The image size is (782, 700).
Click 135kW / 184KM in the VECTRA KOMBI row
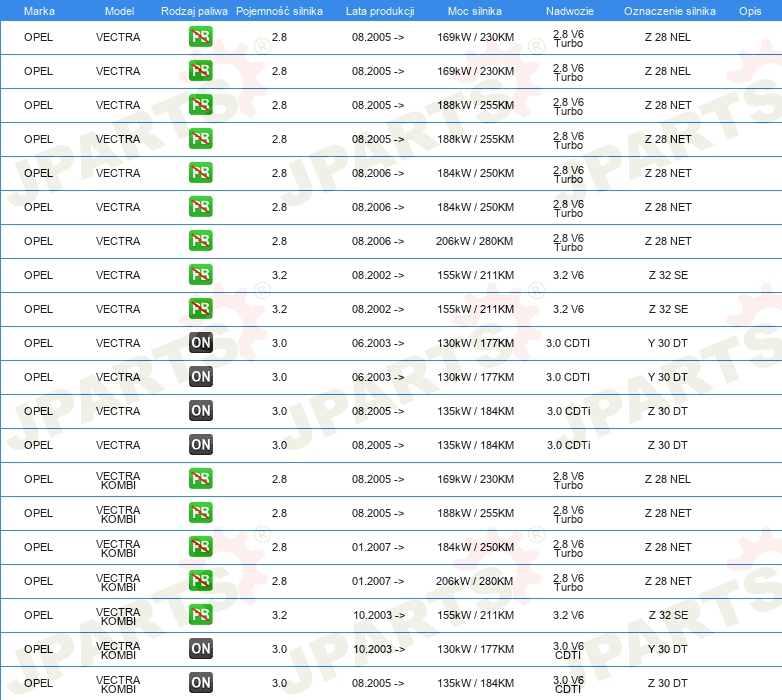coord(475,683)
